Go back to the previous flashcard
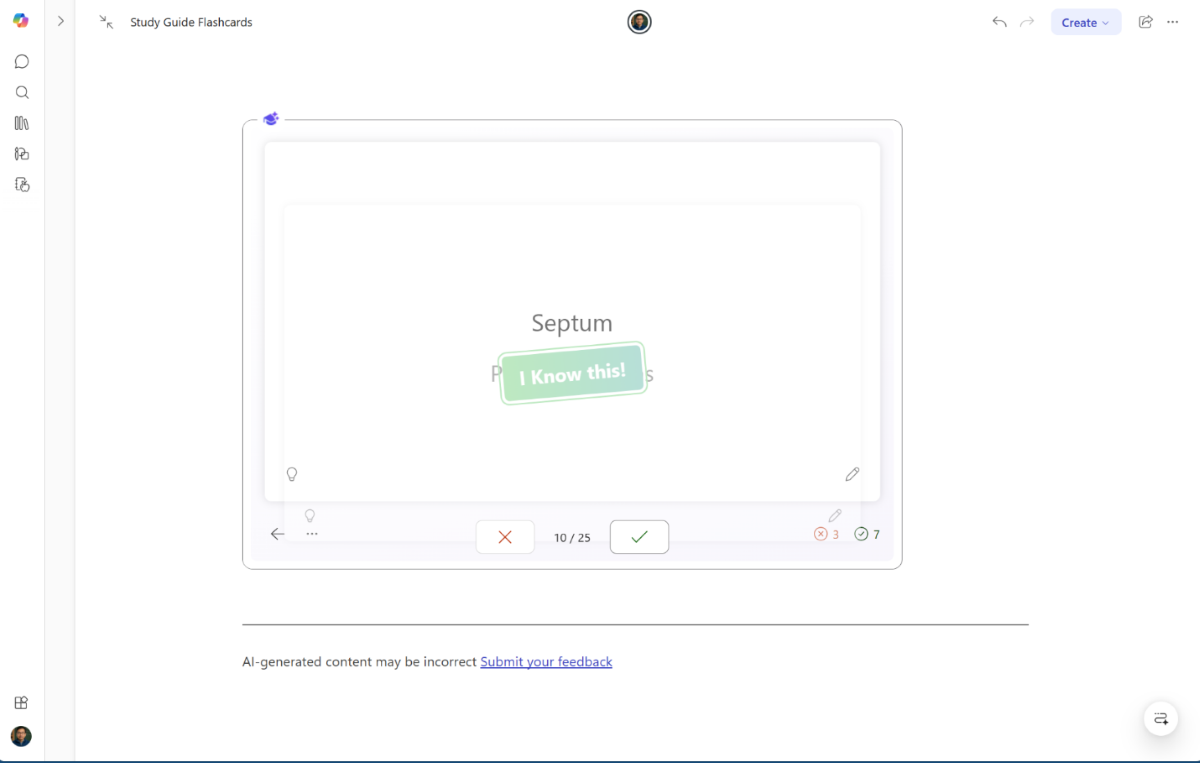The width and height of the screenshot is (1200, 763). tap(277, 534)
